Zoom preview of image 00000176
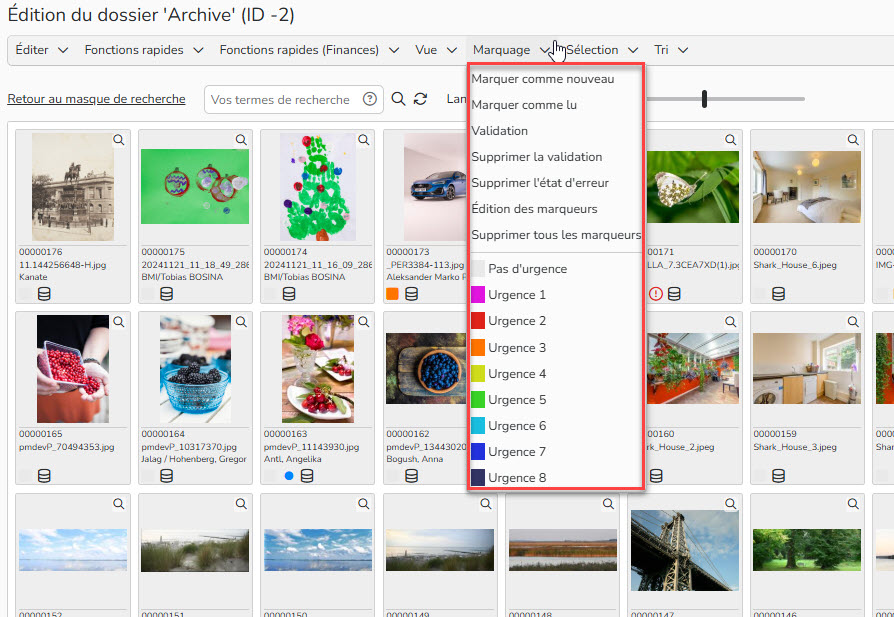Image resolution: width=894 pixels, height=617 pixels. pyautogui.click(x=119, y=140)
